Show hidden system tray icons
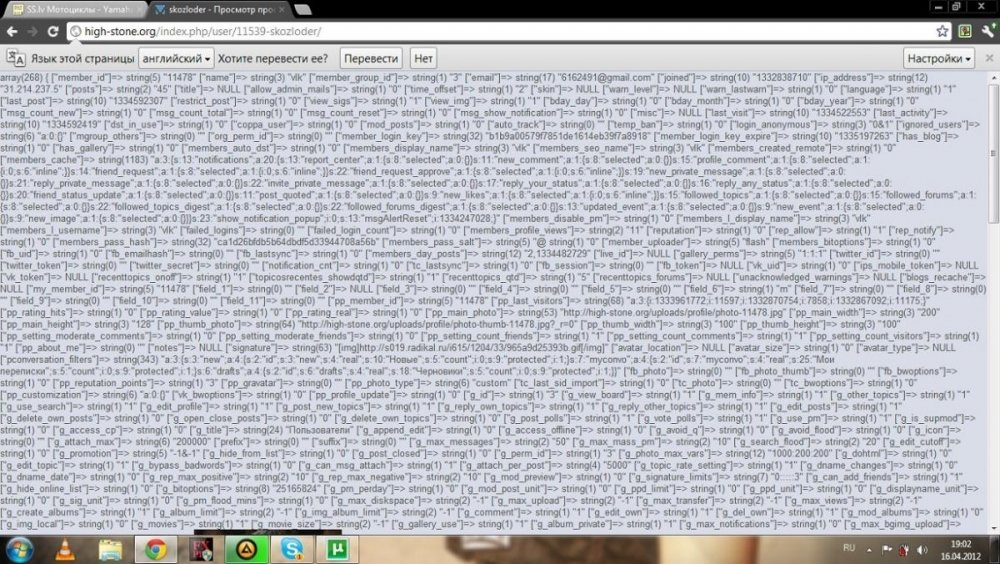 coord(869,549)
